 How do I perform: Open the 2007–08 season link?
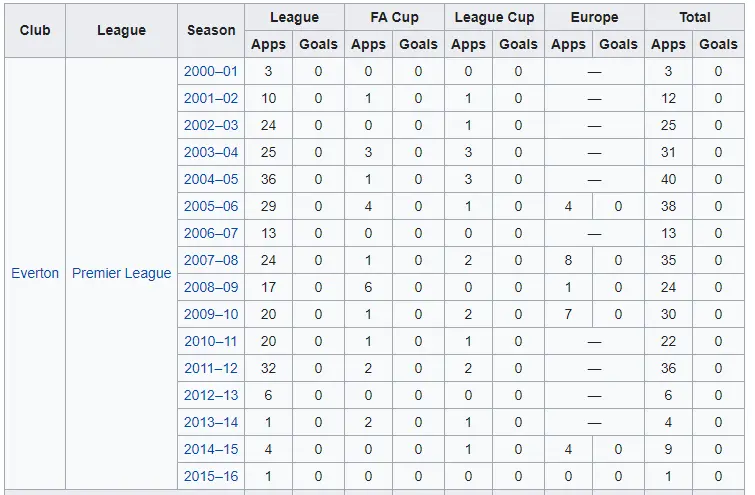pyautogui.click(x=211, y=261)
